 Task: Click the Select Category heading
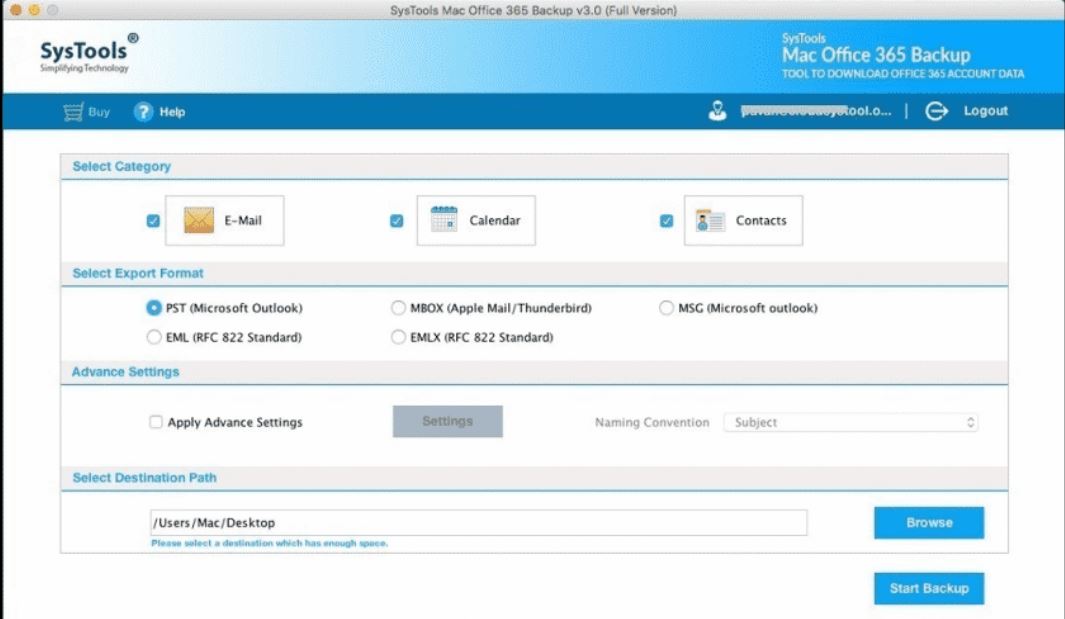(x=122, y=166)
